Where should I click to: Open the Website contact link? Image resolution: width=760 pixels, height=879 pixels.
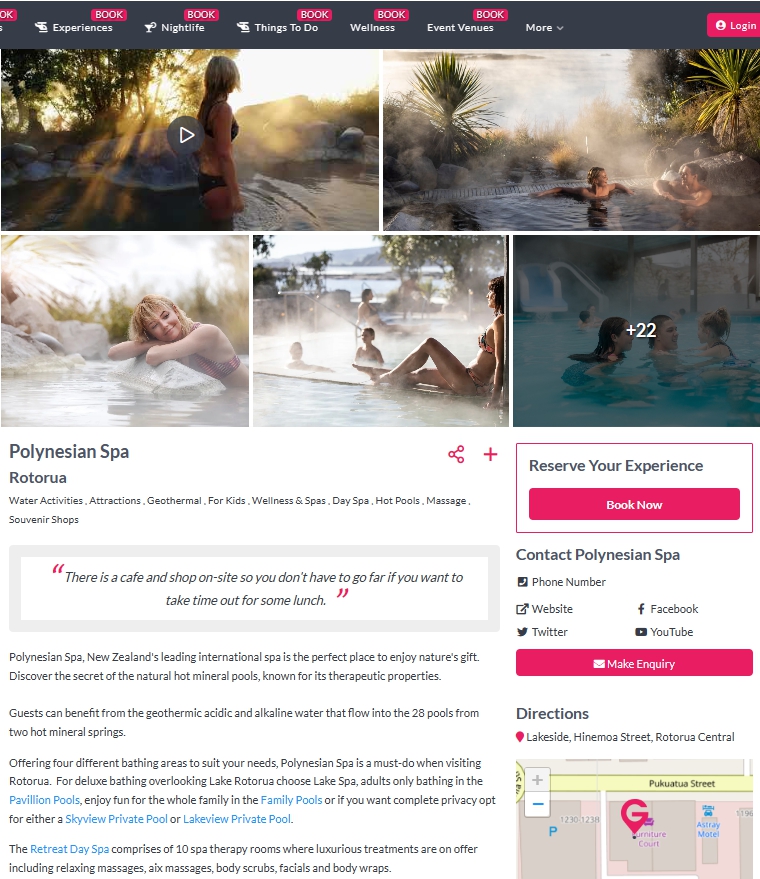544,609
